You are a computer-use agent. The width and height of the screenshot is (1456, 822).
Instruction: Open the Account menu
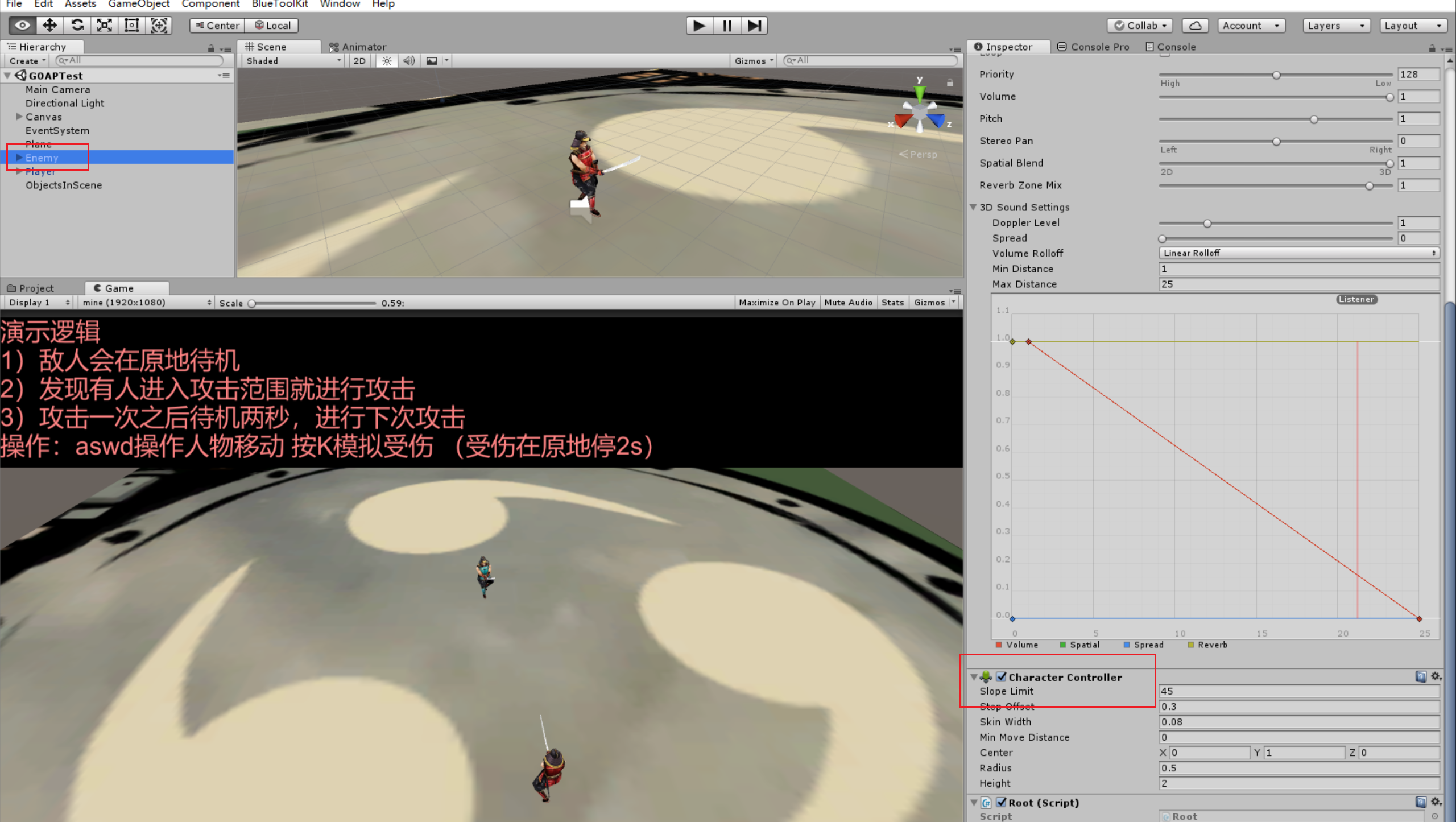pos(1251,26)
